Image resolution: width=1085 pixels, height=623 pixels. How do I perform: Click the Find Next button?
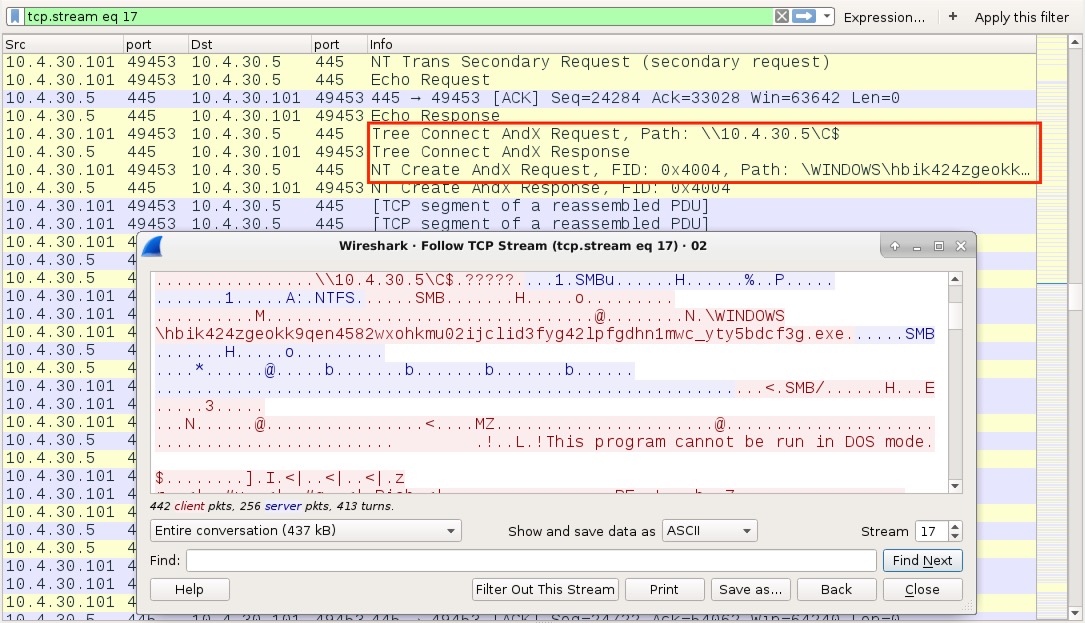[922, 560]
